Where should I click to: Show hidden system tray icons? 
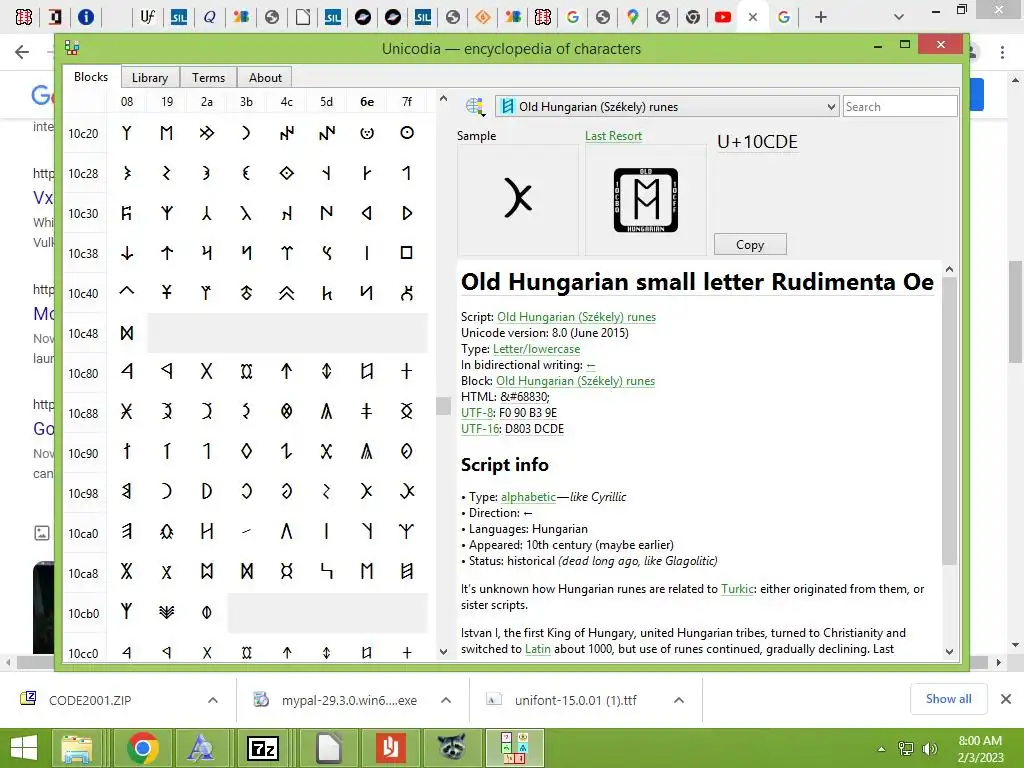(882, 749)
